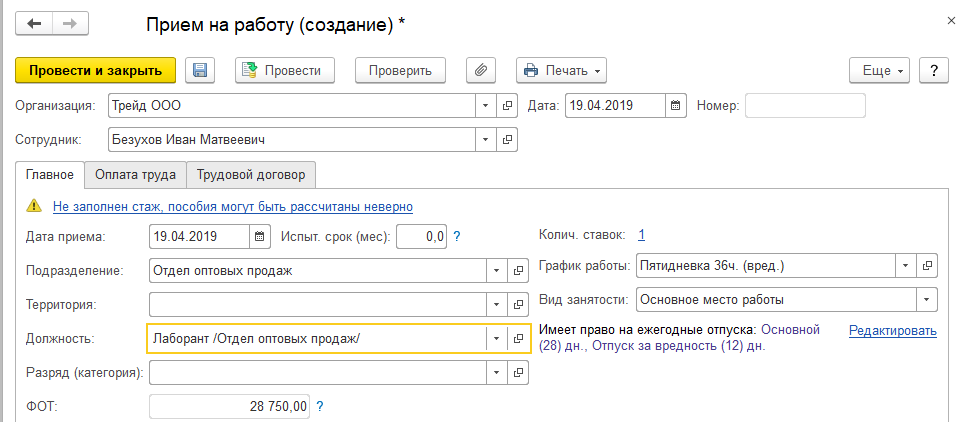Switch to the Оплата труда tab

(x=135, y=175)
